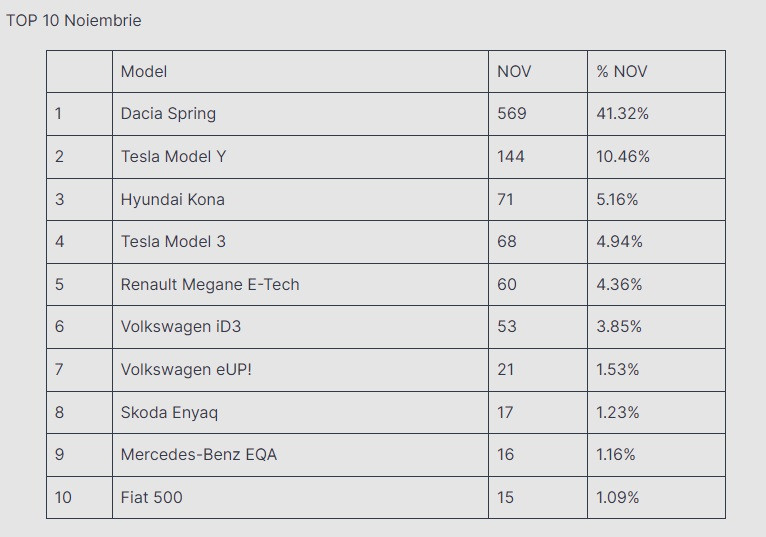Click the Tesla Model 3 cell
The width and height of the screenshot is (766, 537).
(173, 241)
